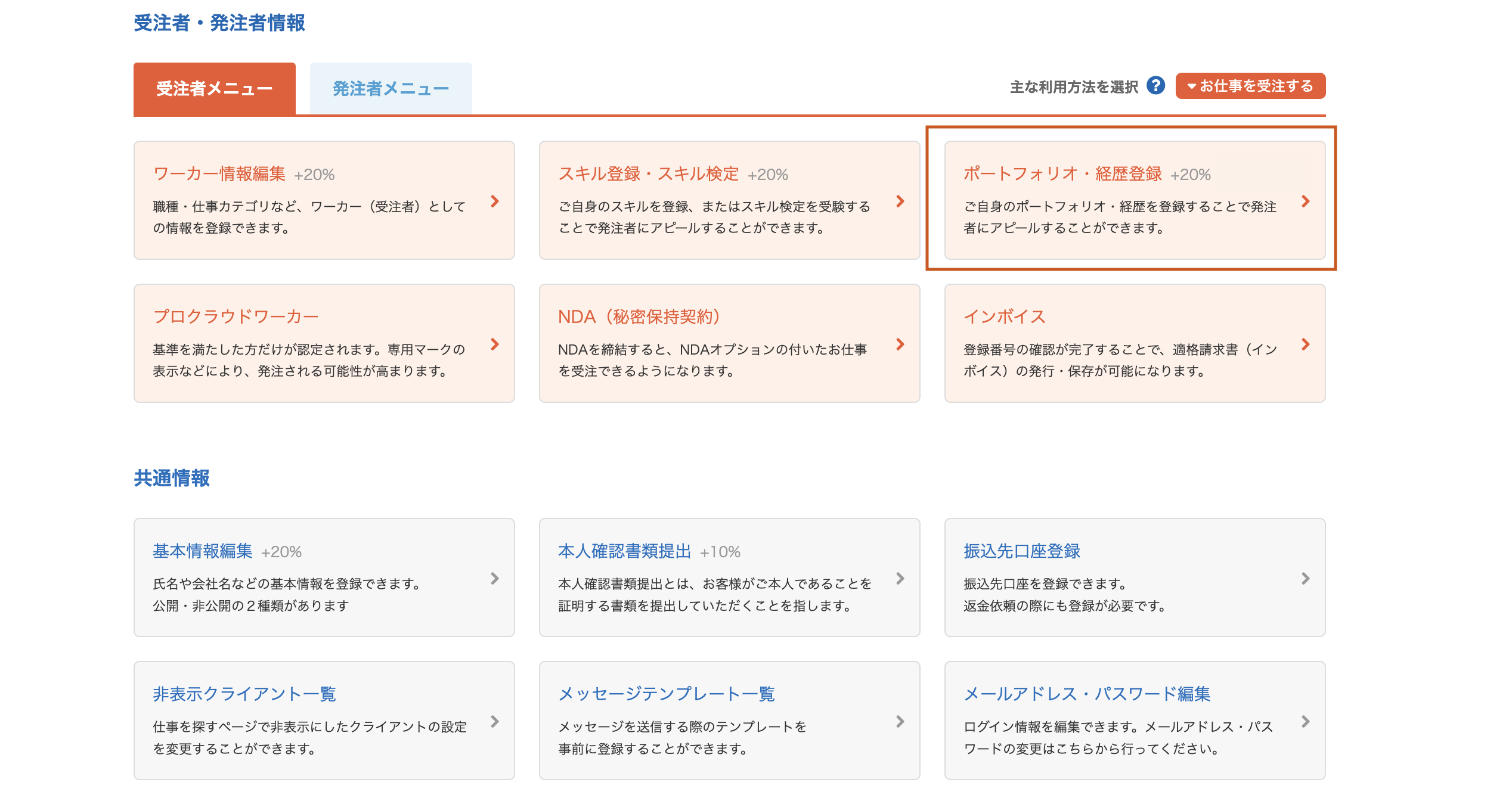Open スキル登録・スキル検定 link
The width and height of the screenshot is (1512, 801).
pyautogui.click(x=648, y=173)
